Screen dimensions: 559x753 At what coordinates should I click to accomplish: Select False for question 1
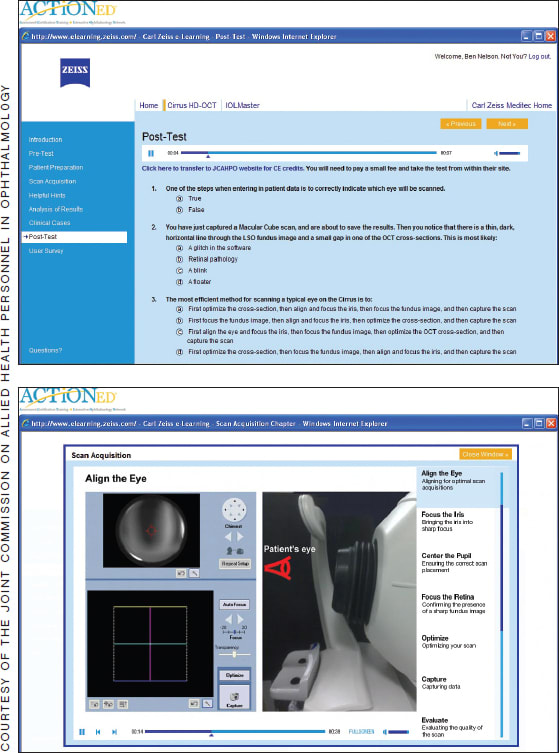pyautogui.click(x=180, y=210)
